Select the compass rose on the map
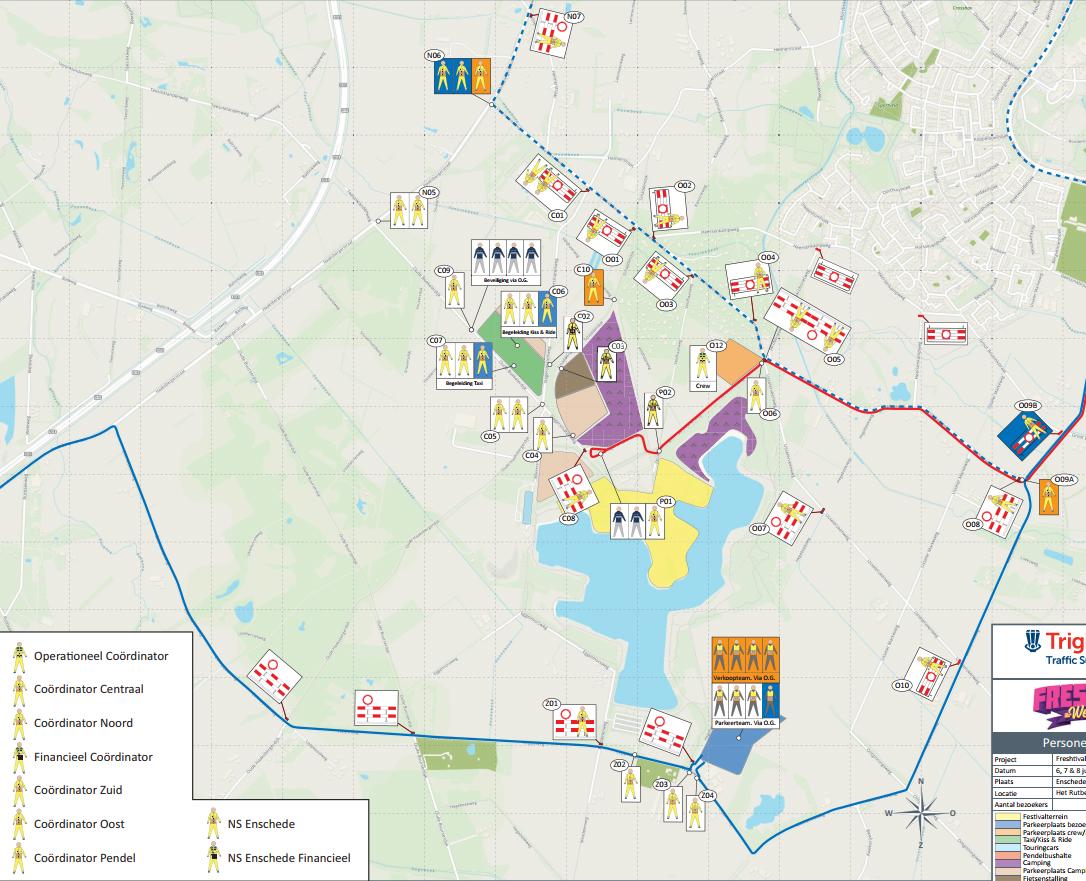The width and height of the screenshot is (1086, 881). [921, 813]
